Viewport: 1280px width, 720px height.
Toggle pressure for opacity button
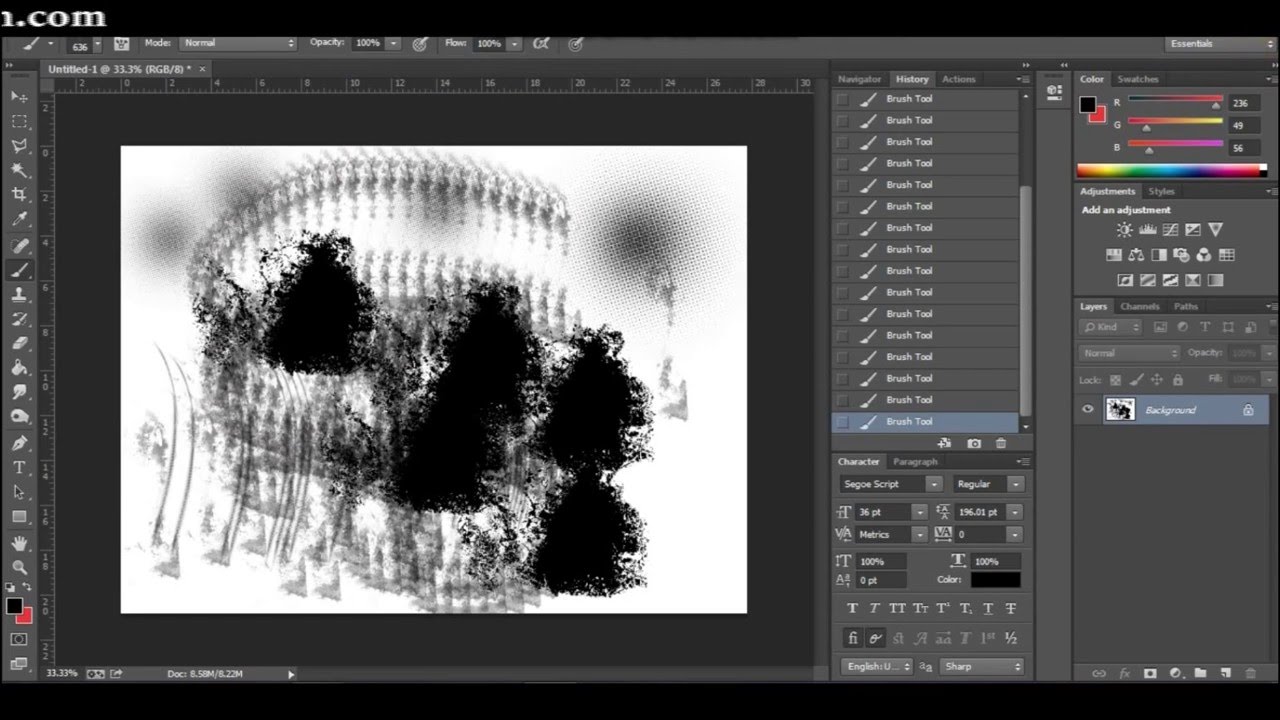(x=420, y=44)
